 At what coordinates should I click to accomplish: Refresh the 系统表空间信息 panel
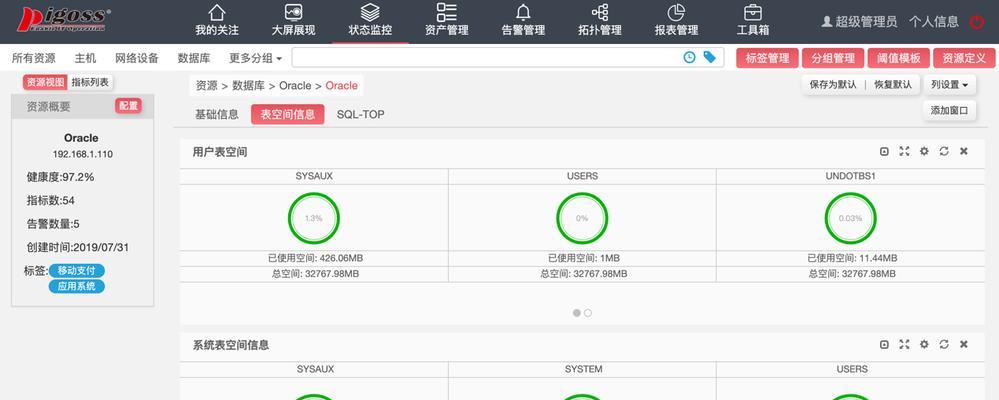944,345
